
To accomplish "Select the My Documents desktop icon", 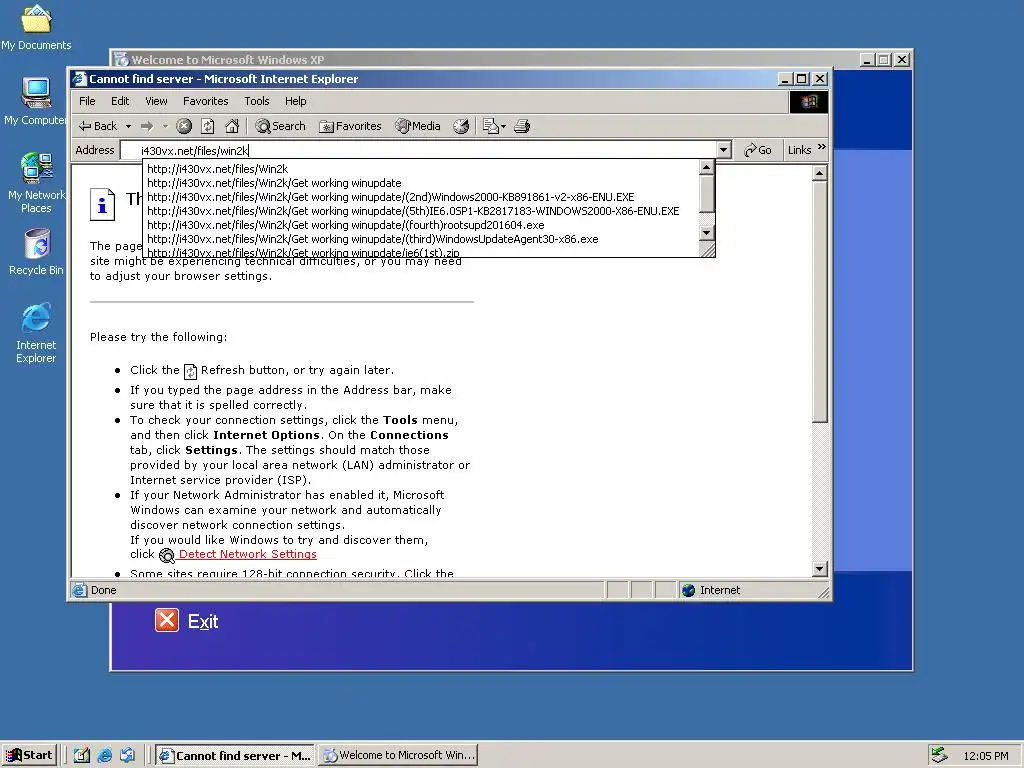I will (x=36, y=27).
